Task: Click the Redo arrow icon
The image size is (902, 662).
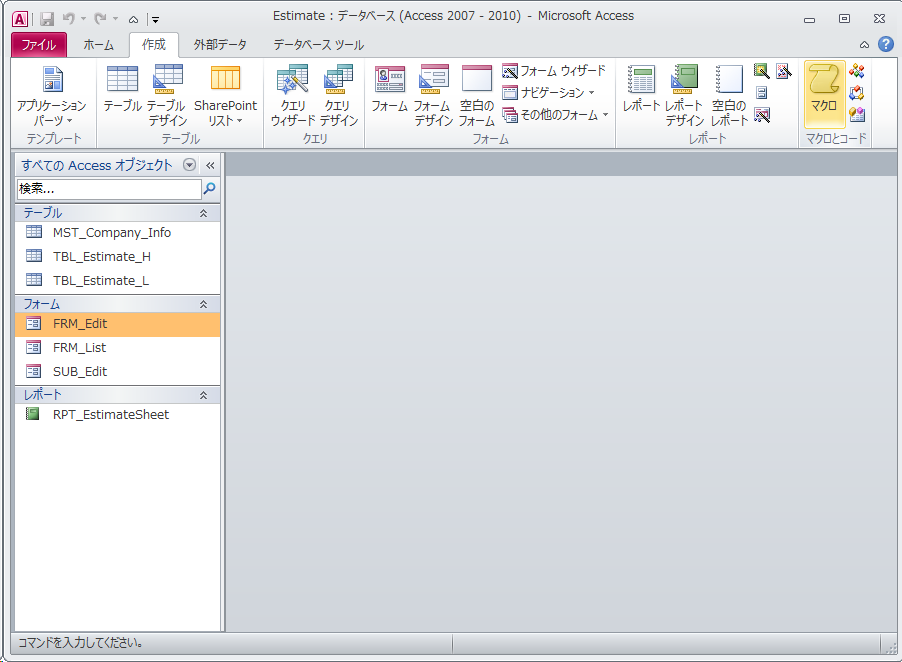Action: pyautogui.click(x=101, y=19)
